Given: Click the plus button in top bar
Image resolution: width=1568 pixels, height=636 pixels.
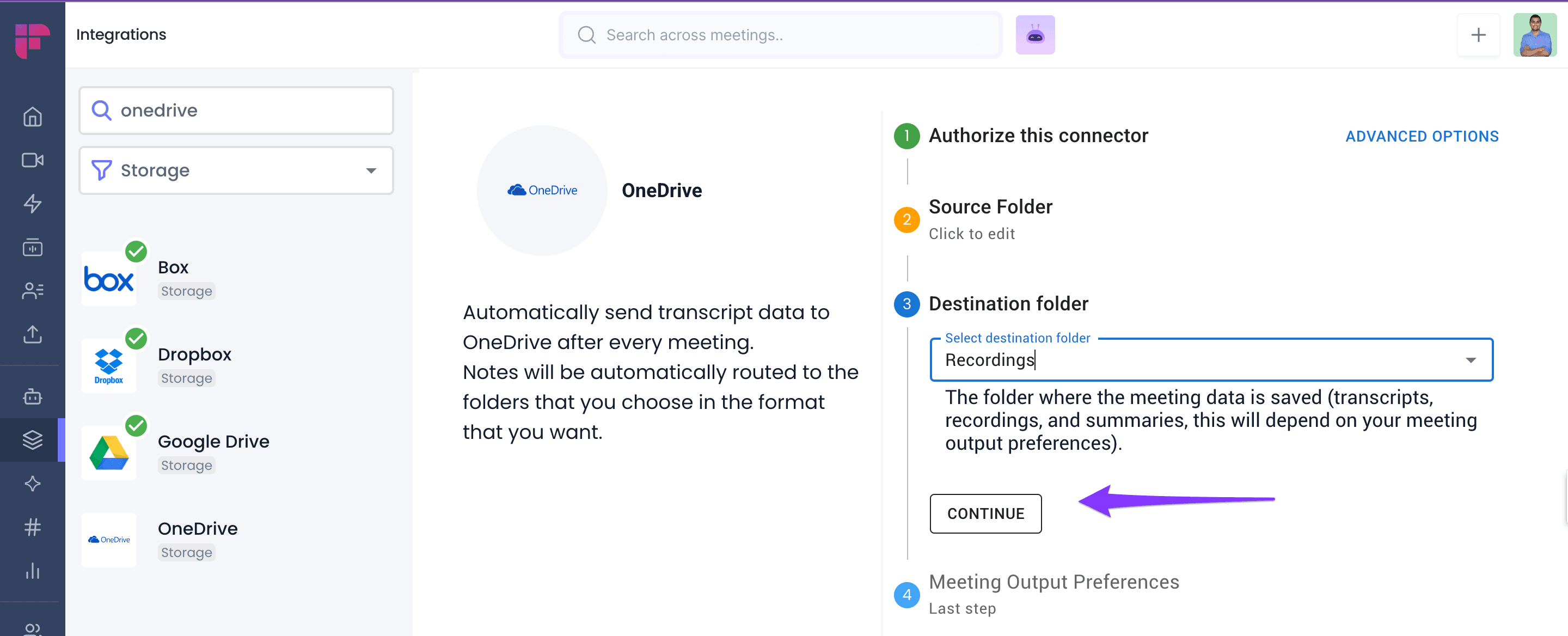Looking at the screenshot, I should click(x=1478, y=35).
